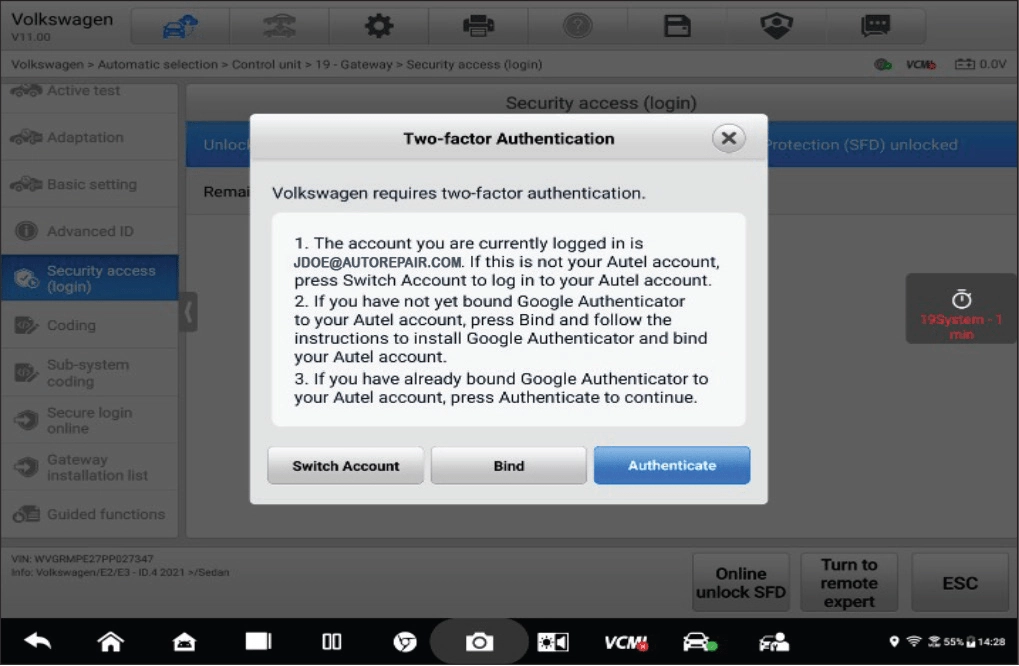Tap the location status icon
The width and height of the screenshot is (1019, 666).
[x=894, y=641]
